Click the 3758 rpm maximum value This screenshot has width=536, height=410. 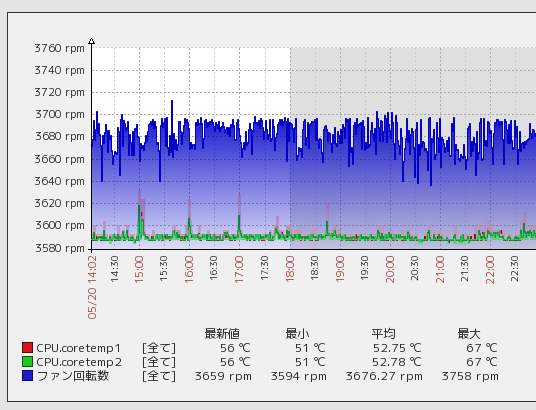pos(470,376)
